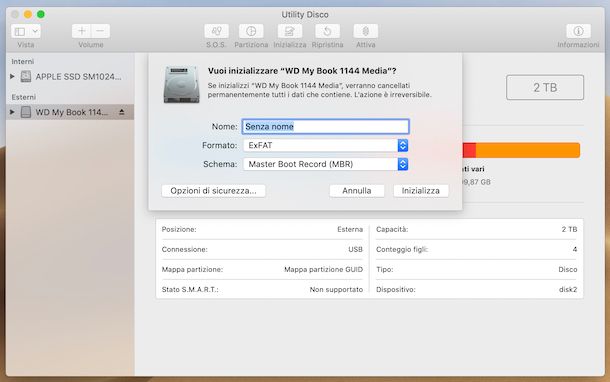Click the hard drive image in dialog

tap(181, 84)
